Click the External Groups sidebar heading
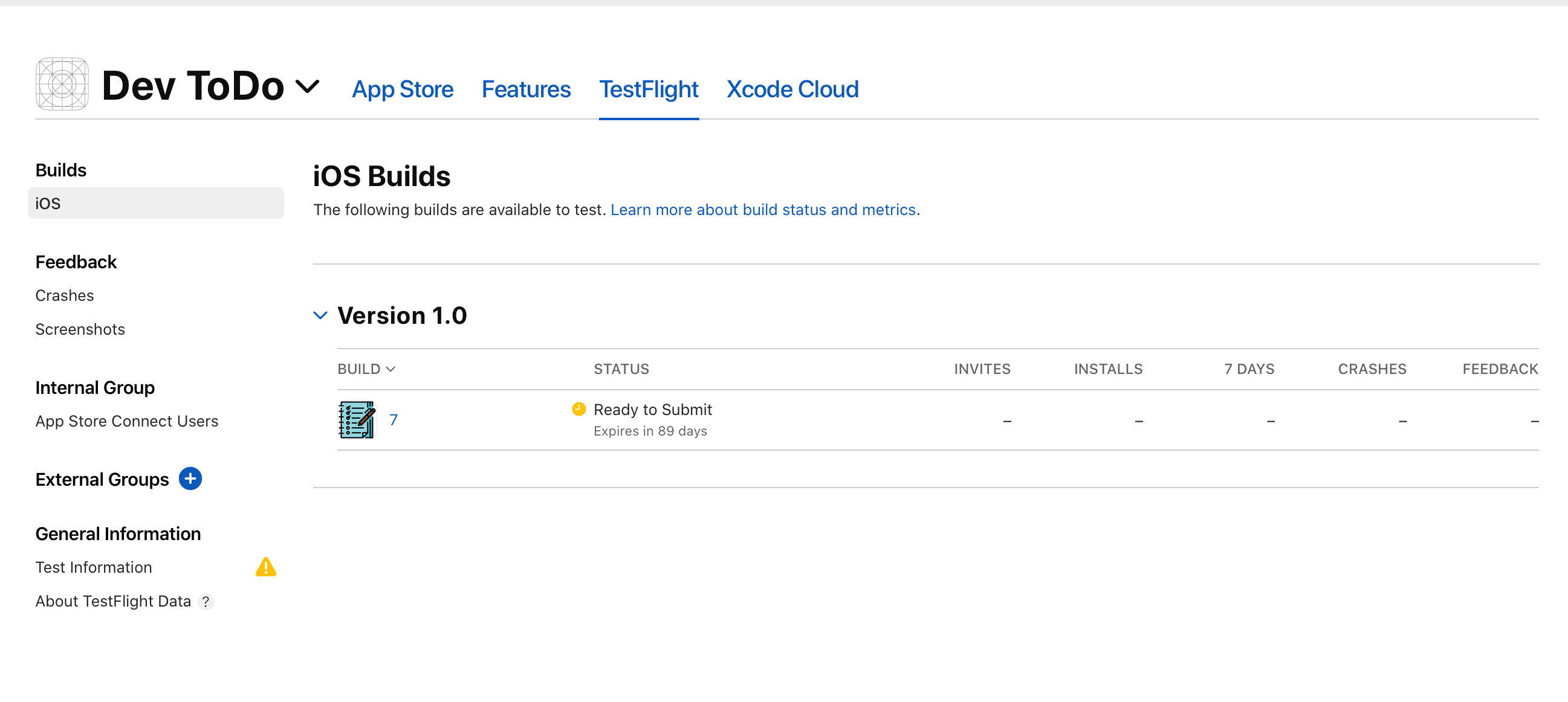This screenshot has width=1568, height=702. click(x=102, y=479)
